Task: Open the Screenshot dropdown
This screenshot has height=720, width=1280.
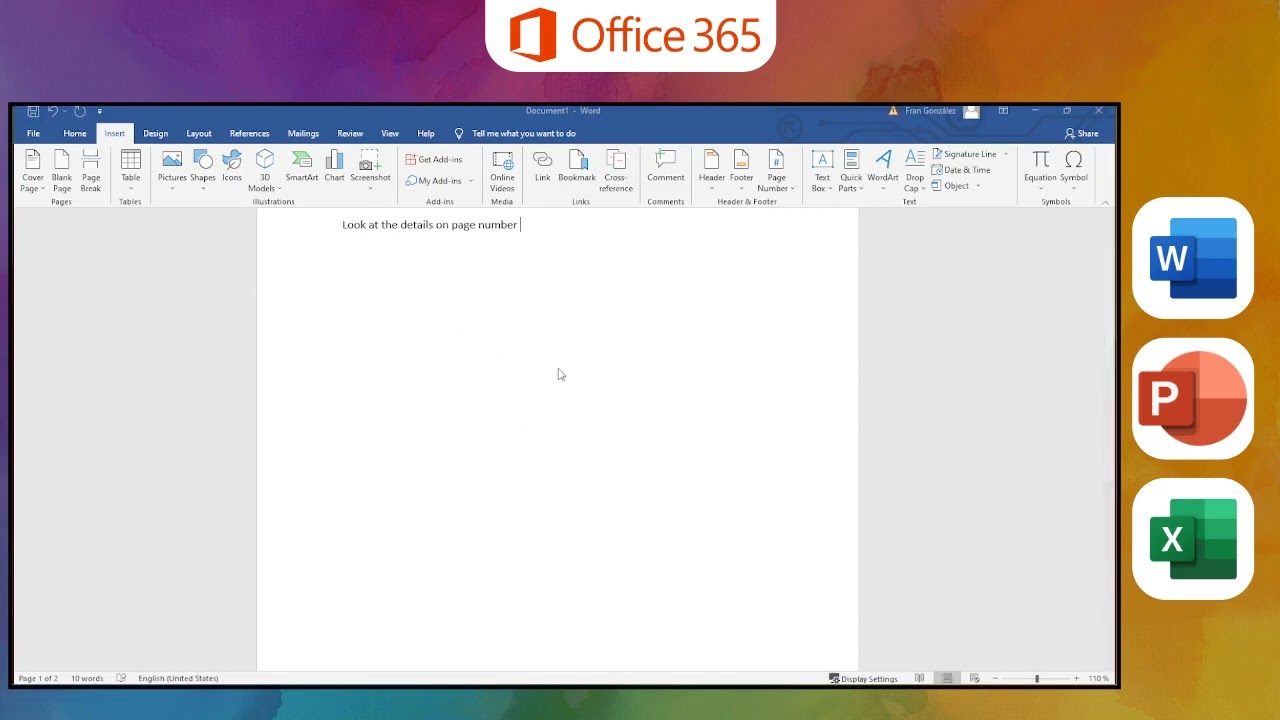Action: [370, 171]
